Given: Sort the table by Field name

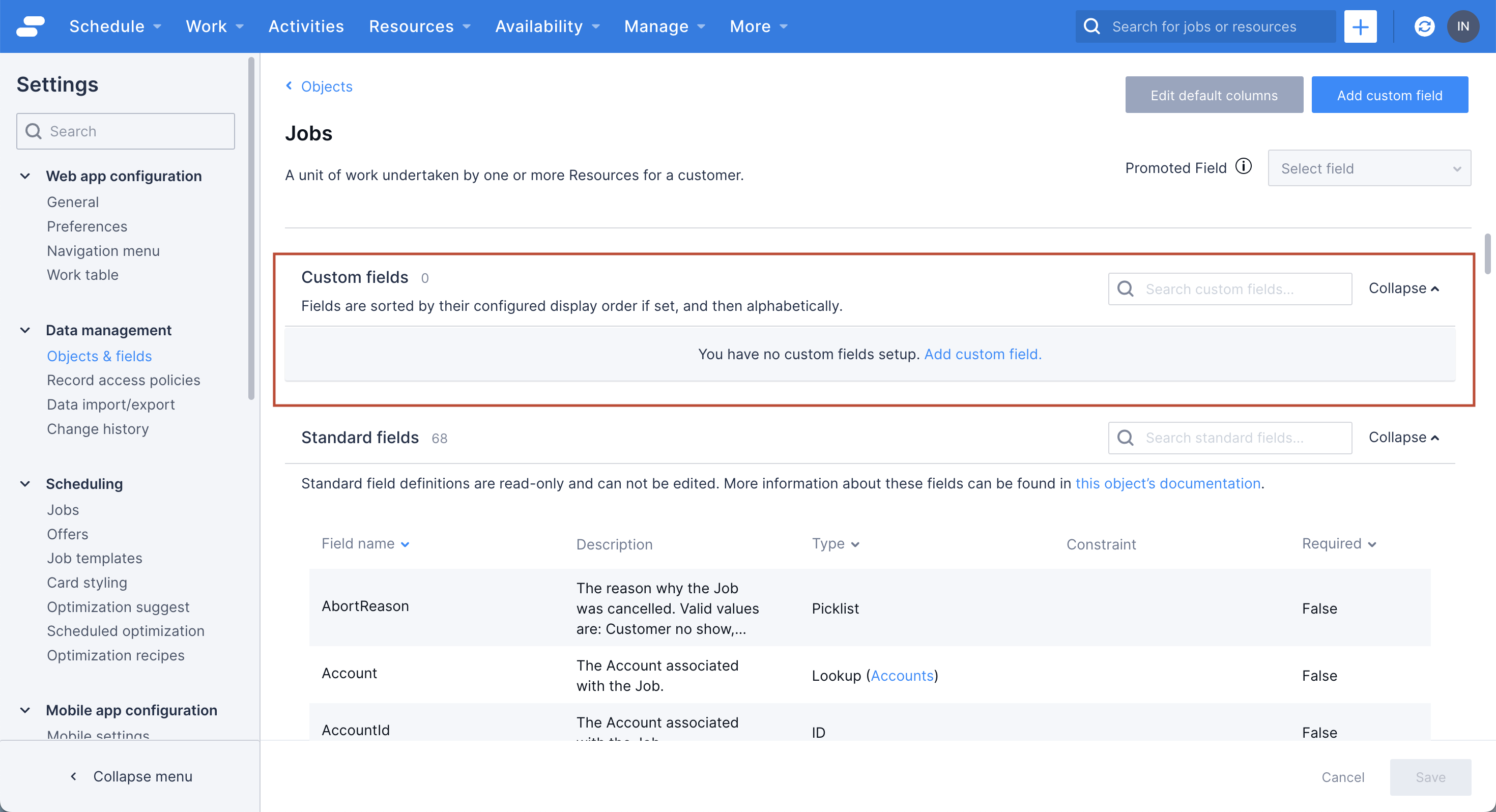Looking at the screenshot, I should point(365,544).
